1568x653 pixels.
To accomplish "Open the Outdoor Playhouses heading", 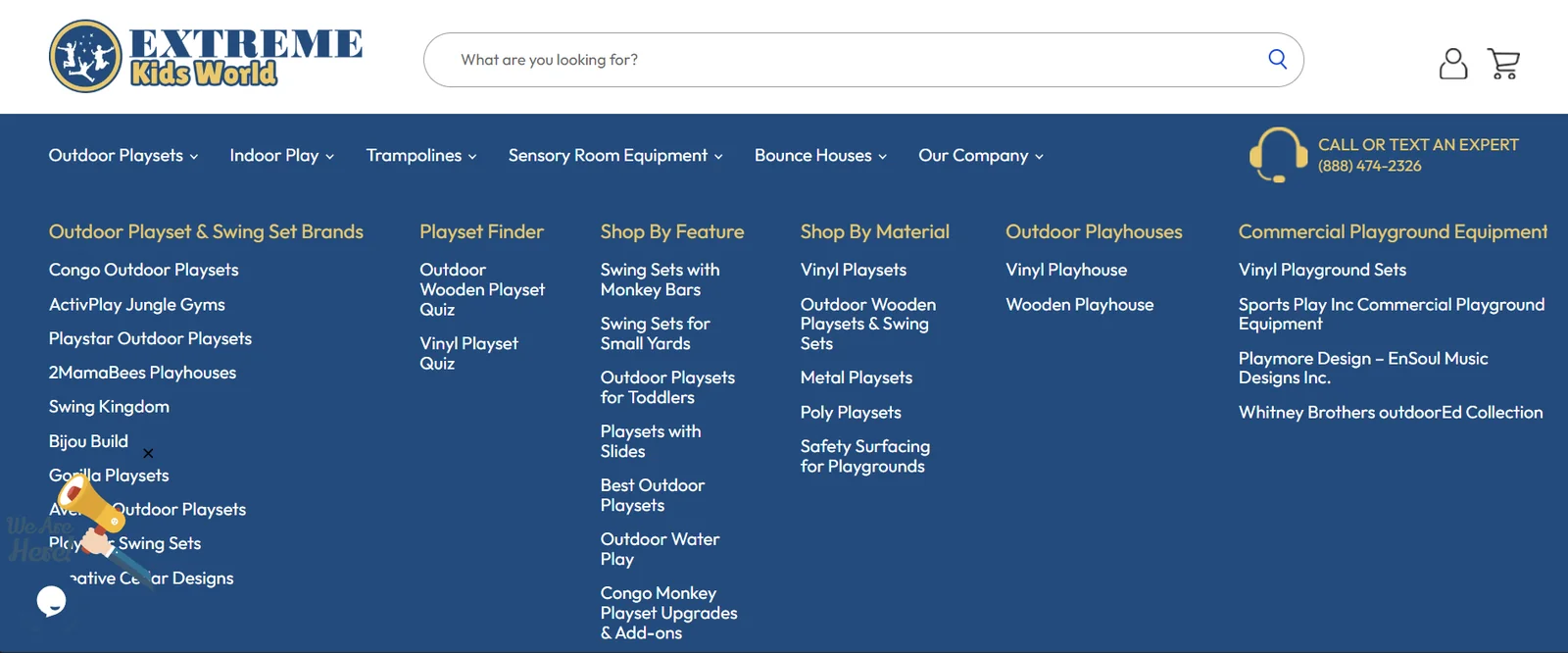I will coord(1094,231).
